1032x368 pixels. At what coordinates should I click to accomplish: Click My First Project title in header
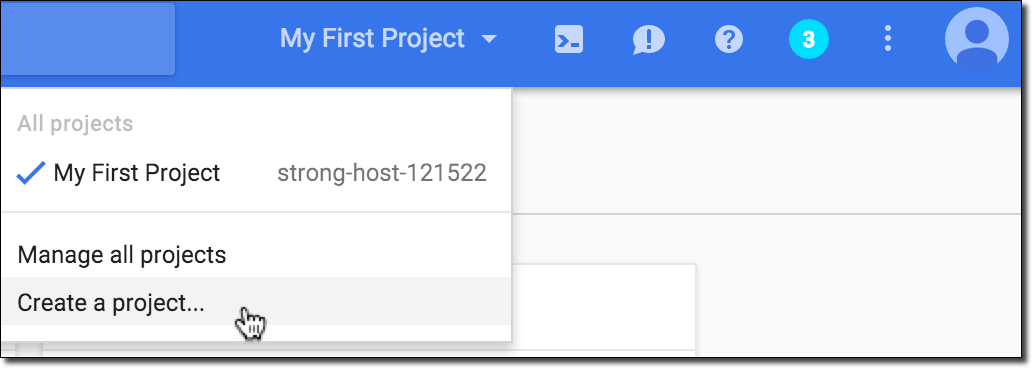pyautogui.click(x=373, y=38)
